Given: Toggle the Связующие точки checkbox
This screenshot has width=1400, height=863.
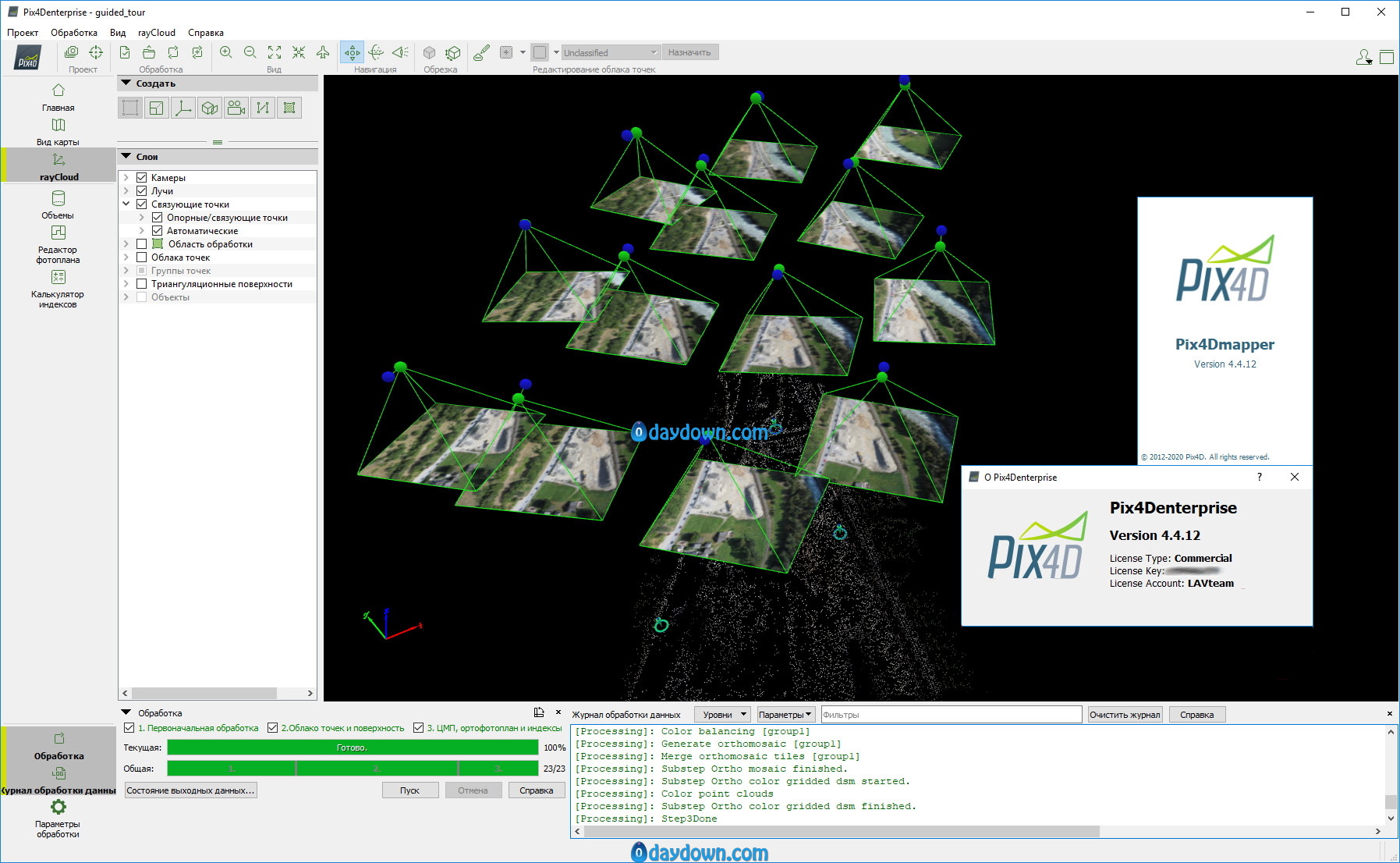Looking at the screenshot, I should [x=142, y=204].
